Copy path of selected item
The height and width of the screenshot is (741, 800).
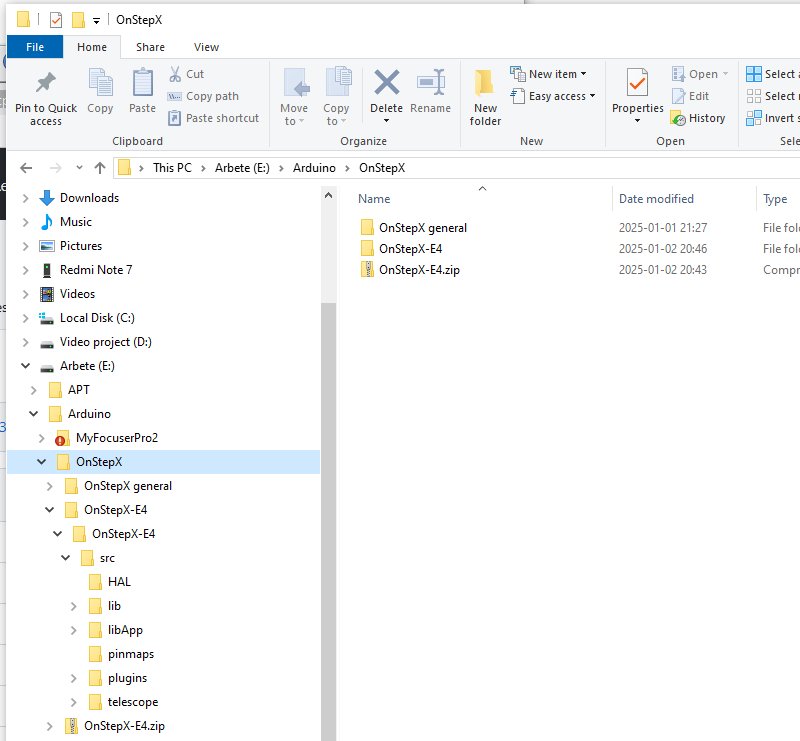[x=203, y=96]
